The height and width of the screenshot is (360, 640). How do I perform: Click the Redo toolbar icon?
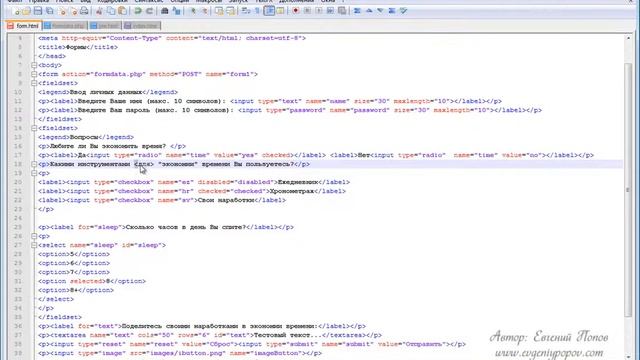tap(149, 11)
